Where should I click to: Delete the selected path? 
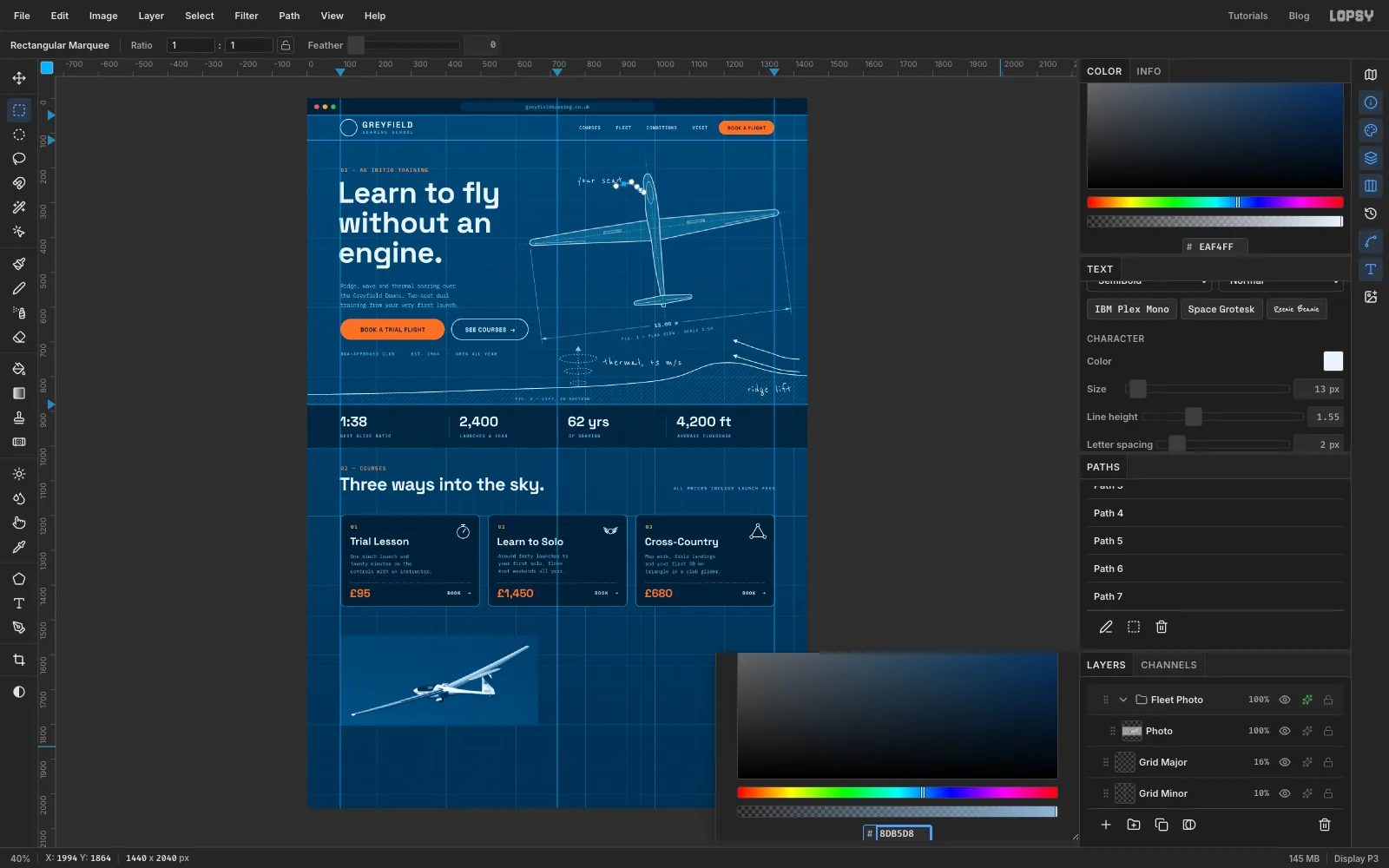coord(1162,627)
